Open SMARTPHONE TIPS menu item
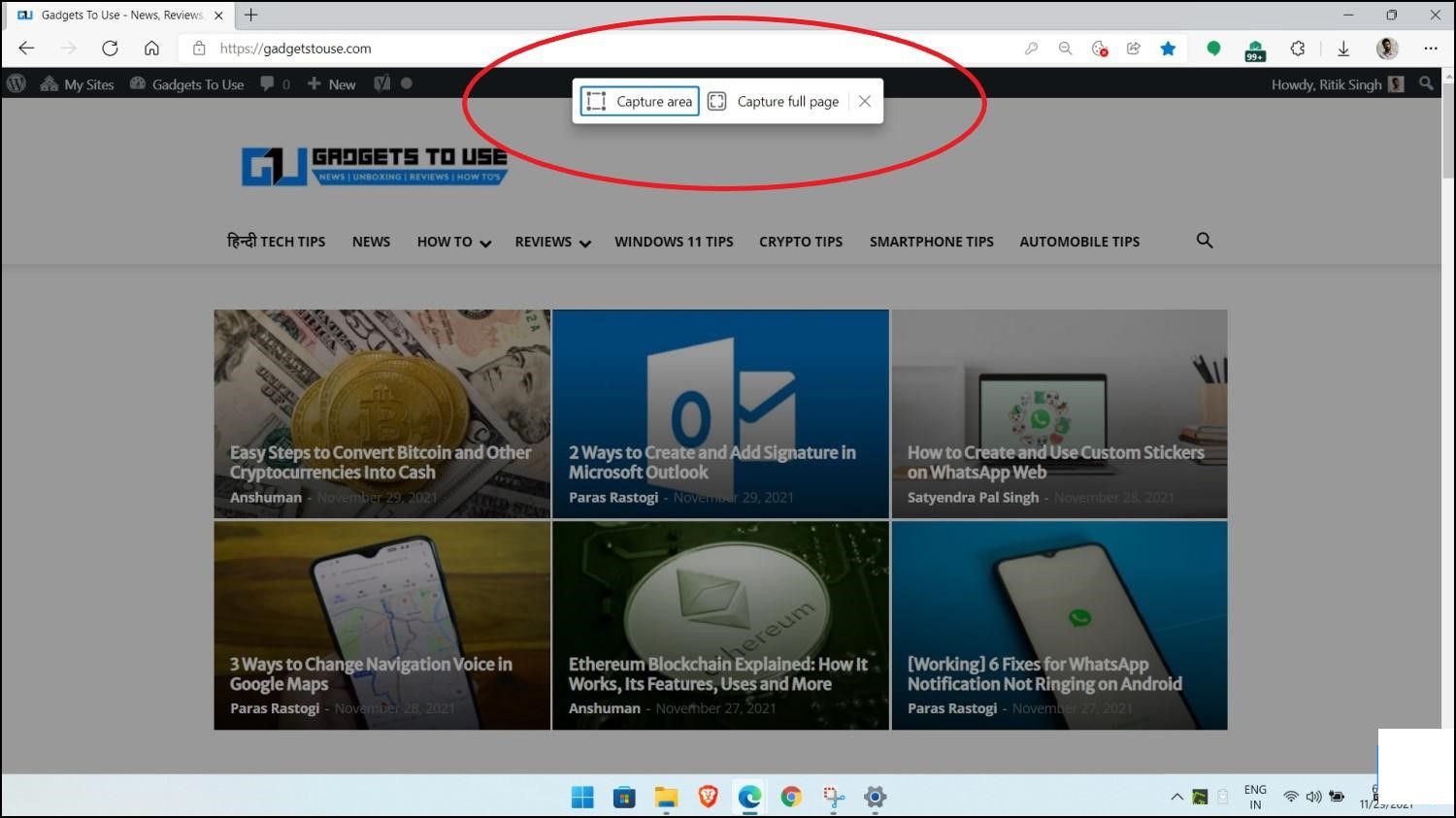The width and height of the screenshot is (1456, 818). [x=932, y=242]
